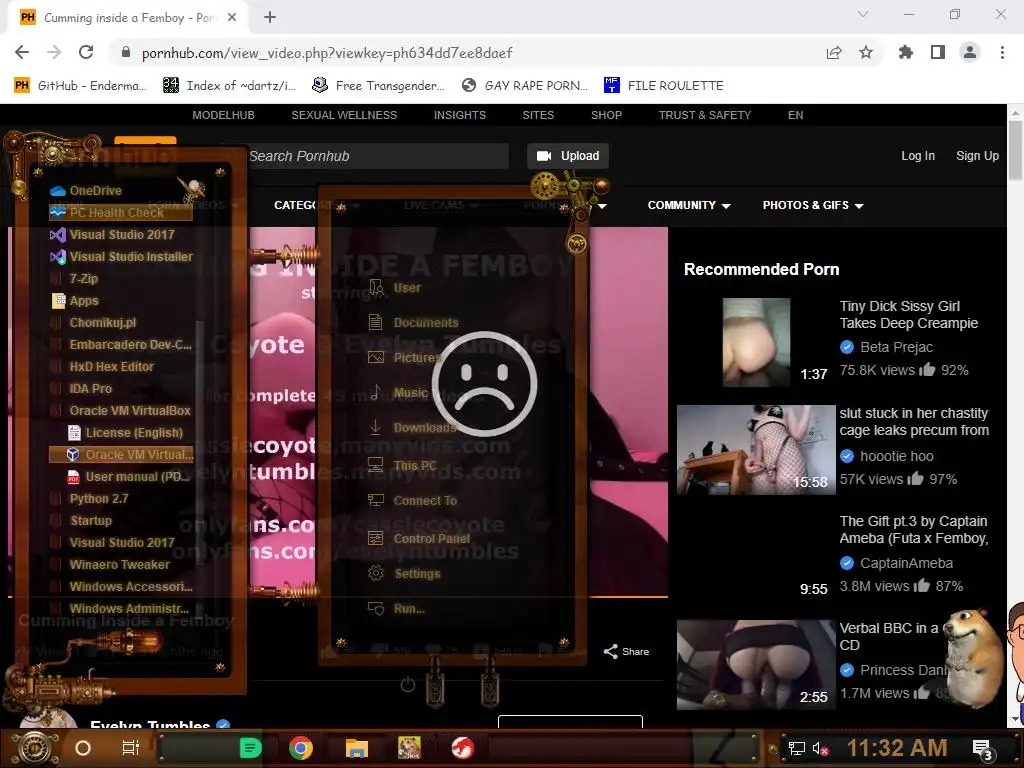1024x768 pixels.
Task: Open Google Chrome from the taskbar
Action: (301, 748)
